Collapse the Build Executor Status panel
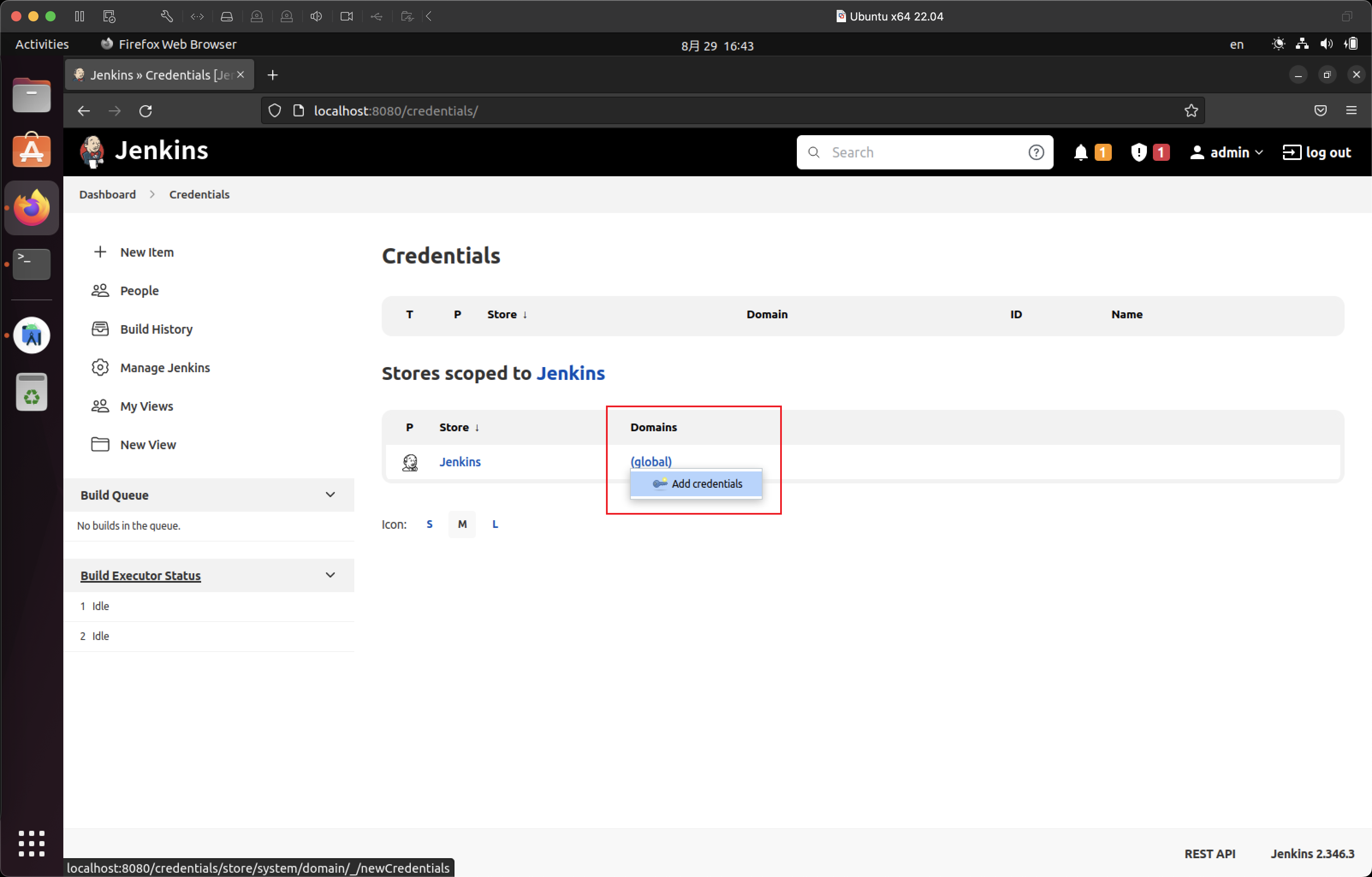The width and height of the screenshot is (1372, 877). [x=330, y=575]
